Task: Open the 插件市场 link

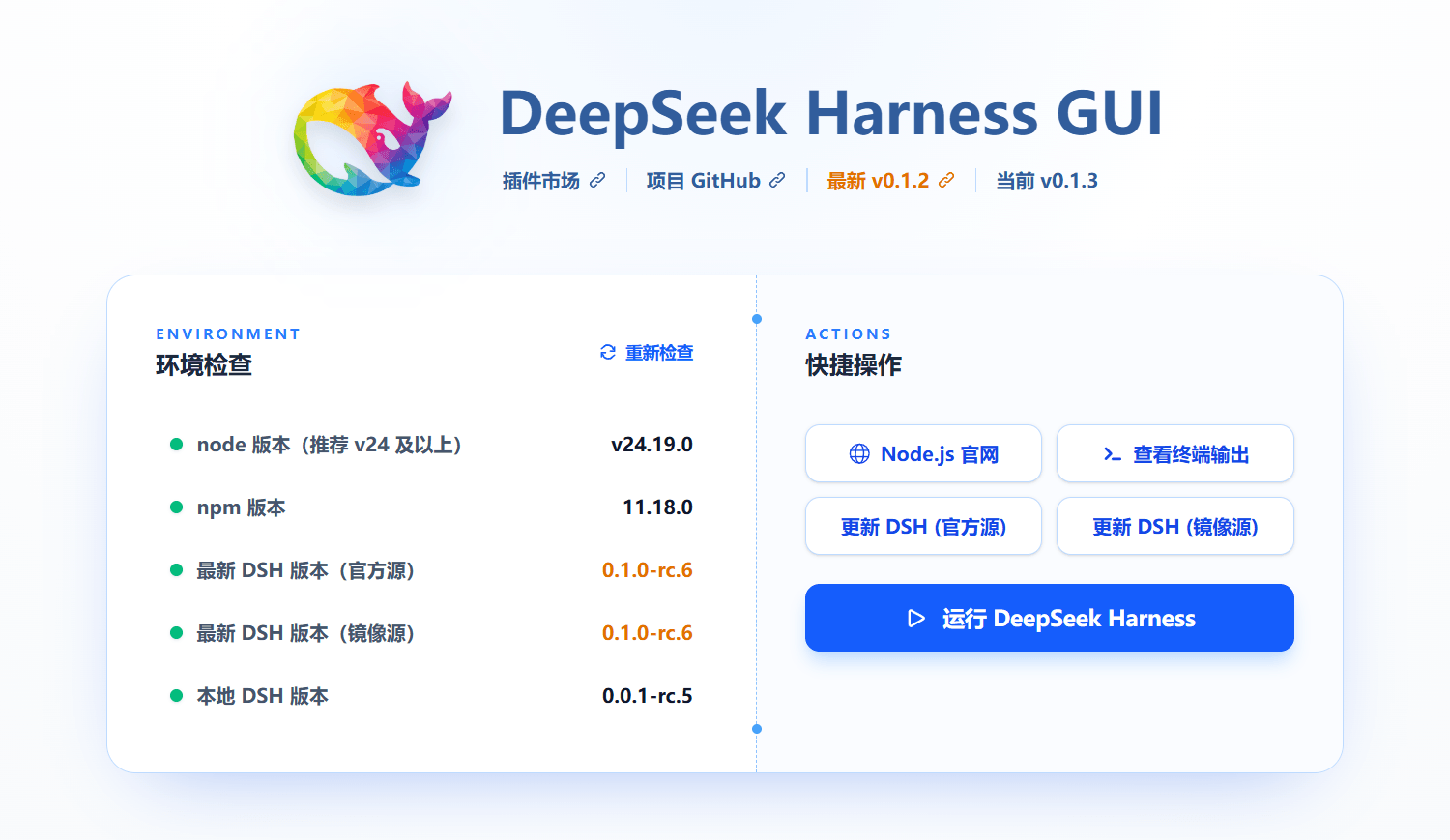Action: [554, 181]
